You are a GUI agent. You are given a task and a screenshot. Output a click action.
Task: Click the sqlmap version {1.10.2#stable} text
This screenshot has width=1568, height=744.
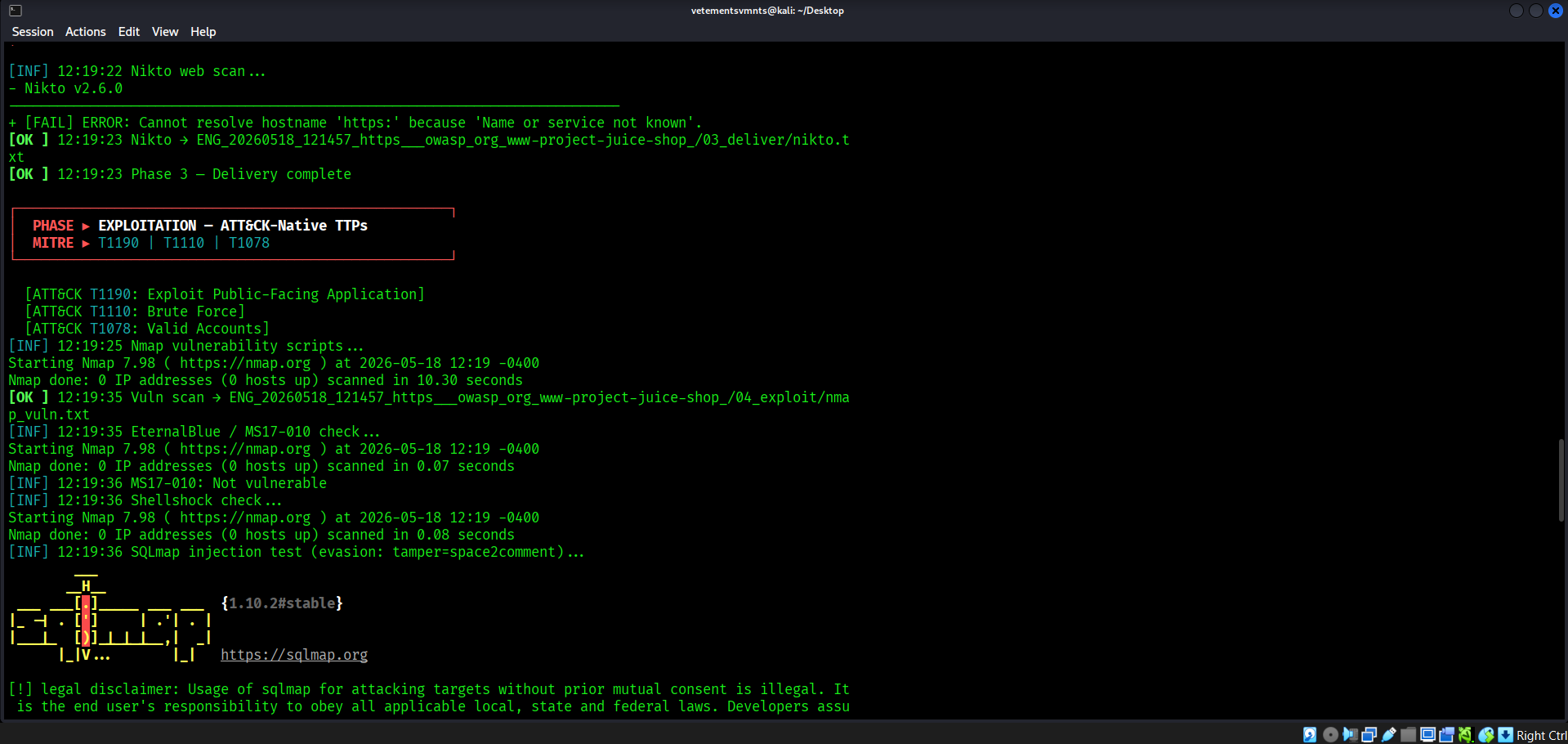pos(282,603)
